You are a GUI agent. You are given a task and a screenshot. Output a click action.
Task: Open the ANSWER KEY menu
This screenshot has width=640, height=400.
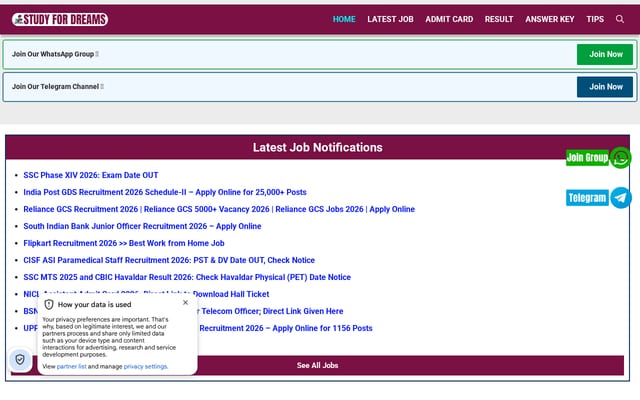click(549, 19)
